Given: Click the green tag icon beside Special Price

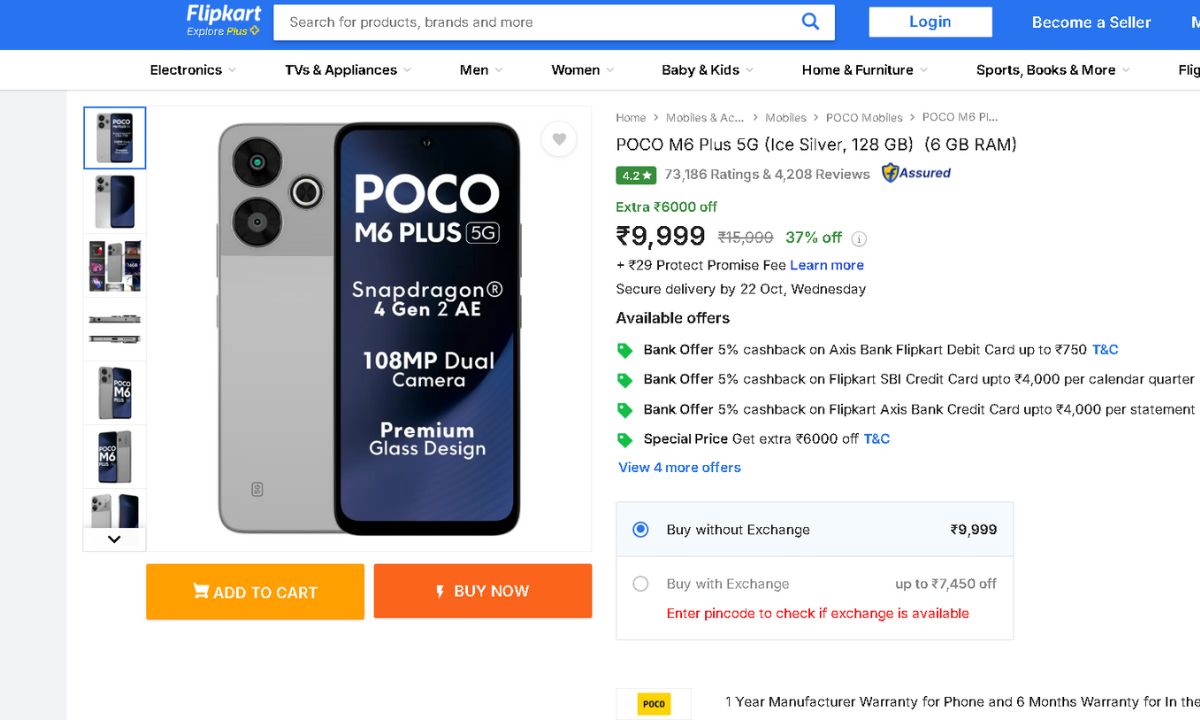Looking at the screenshot, I should click(625, 440).
